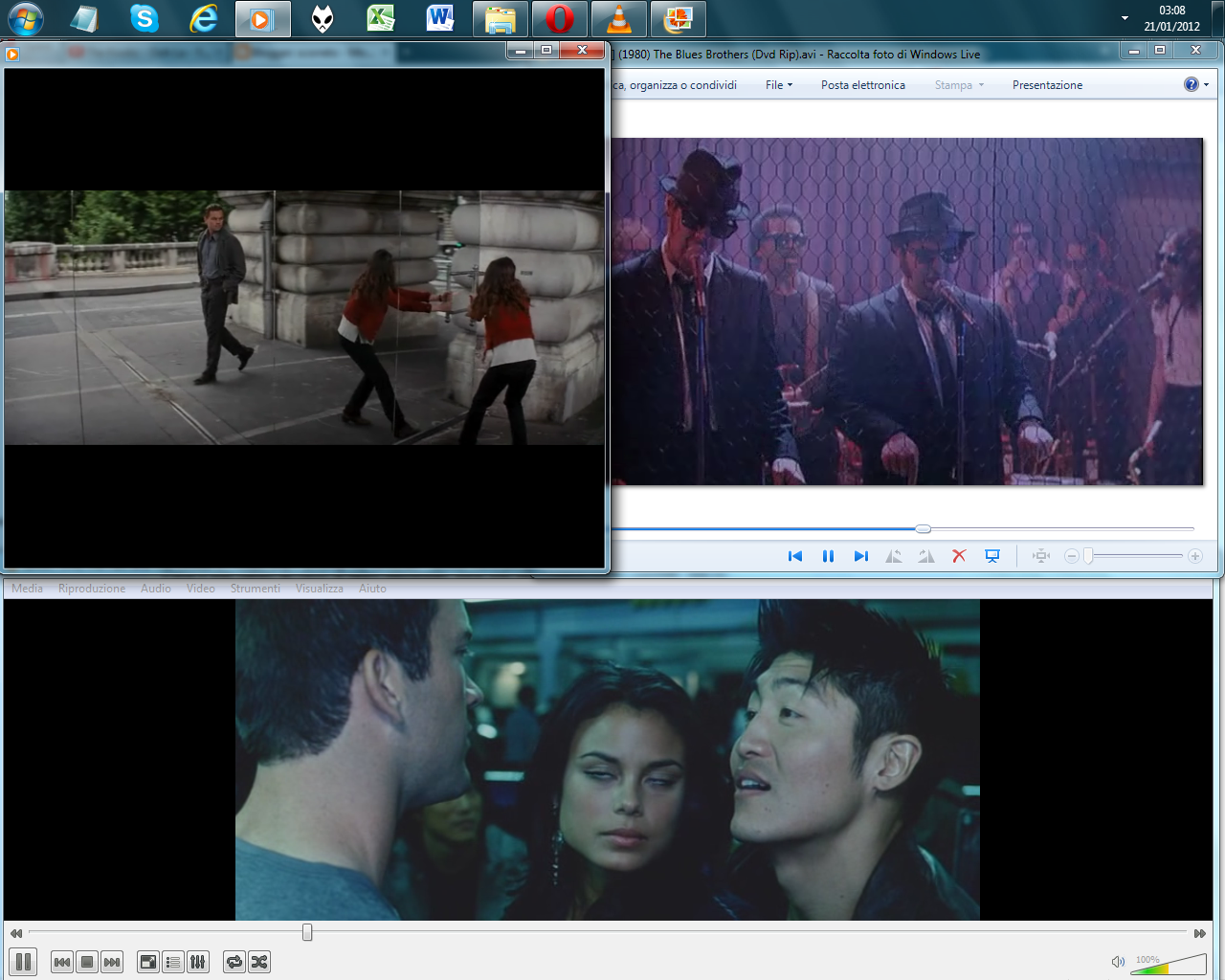Image resolution: width=1225 pixels, height=980 pixels.
Task: Click Presentazione in Photo Gallery
Action: click(1048, 85)
